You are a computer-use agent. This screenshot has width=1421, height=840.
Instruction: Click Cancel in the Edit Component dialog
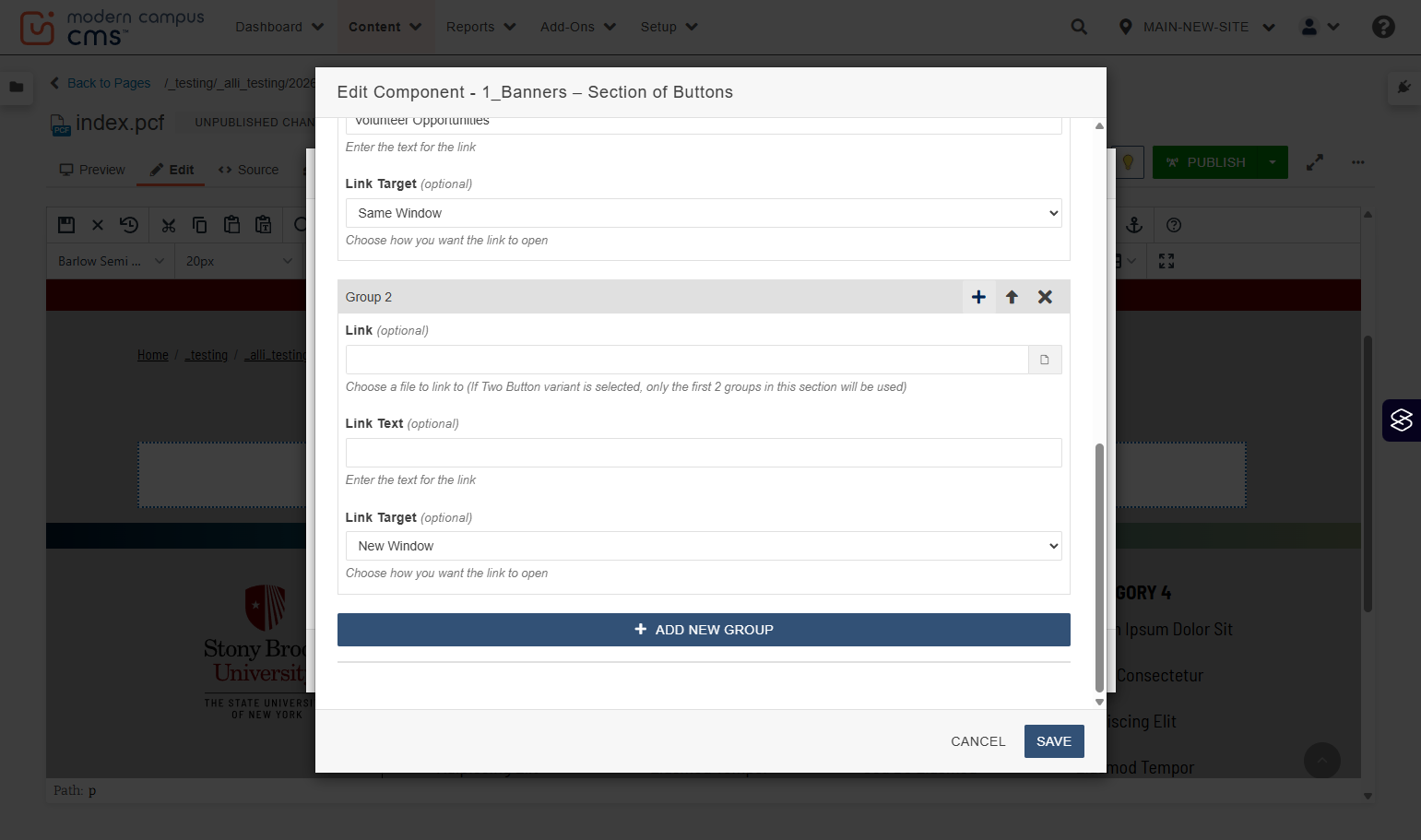click(x=978, y=741)
